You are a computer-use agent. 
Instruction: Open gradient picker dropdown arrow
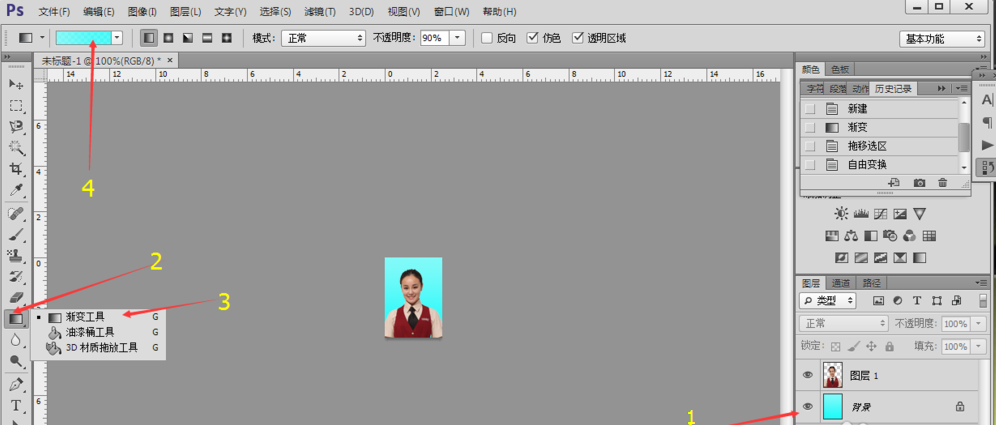117,38
